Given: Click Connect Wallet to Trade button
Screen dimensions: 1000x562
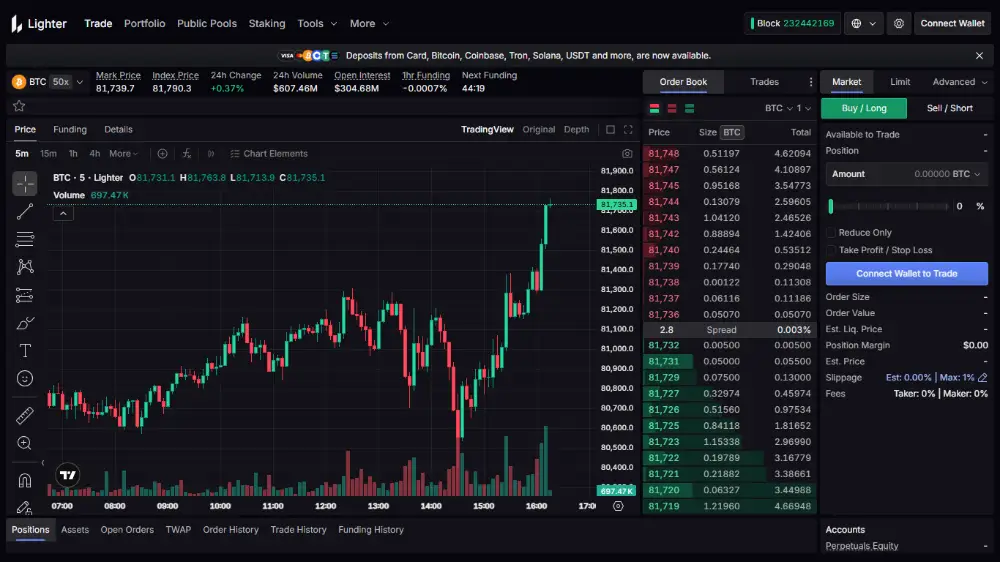Looking at the screenshot, I should 906,274.
